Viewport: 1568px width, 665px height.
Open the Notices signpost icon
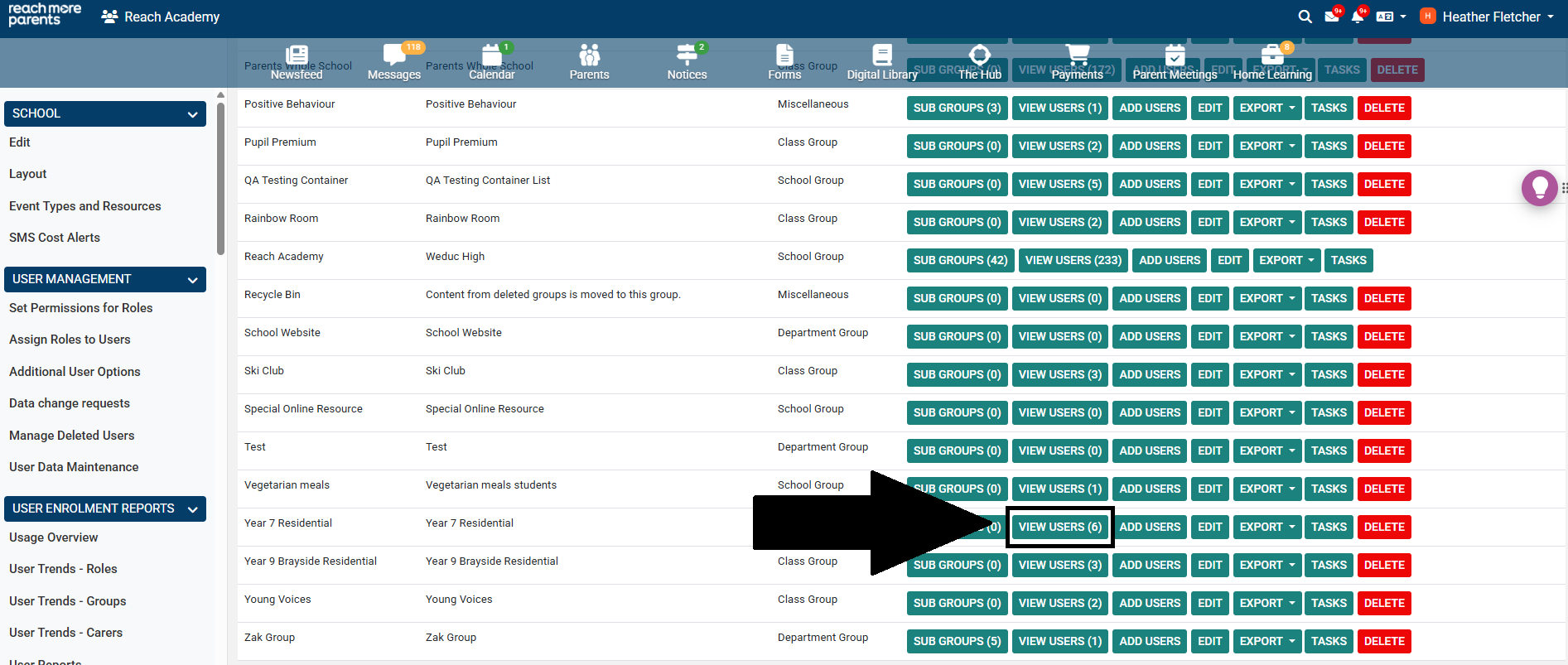(x=687, y=62)
